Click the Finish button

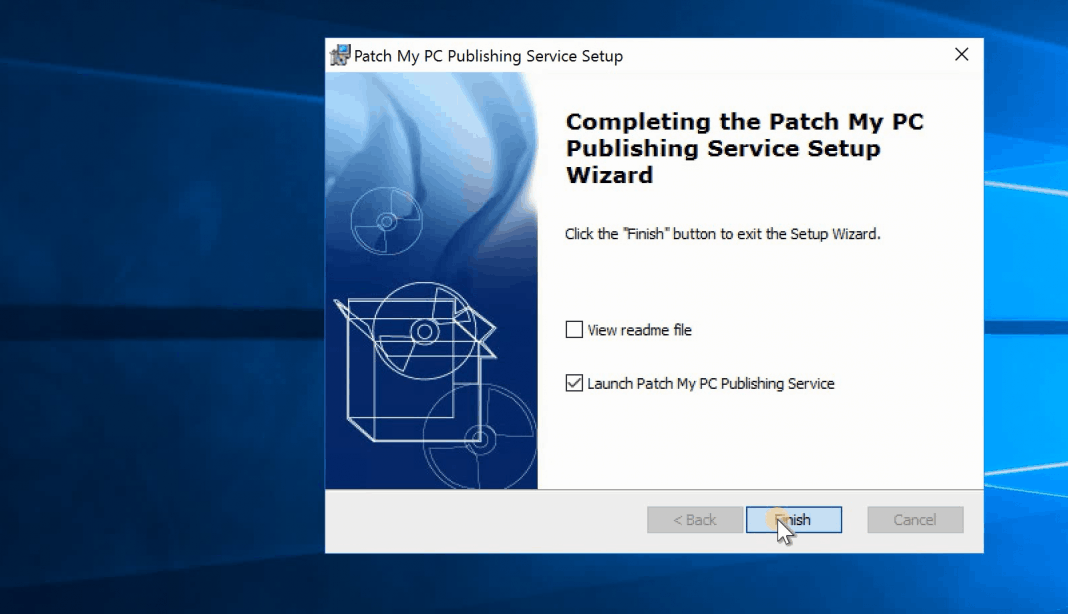[x=794, y=519]
